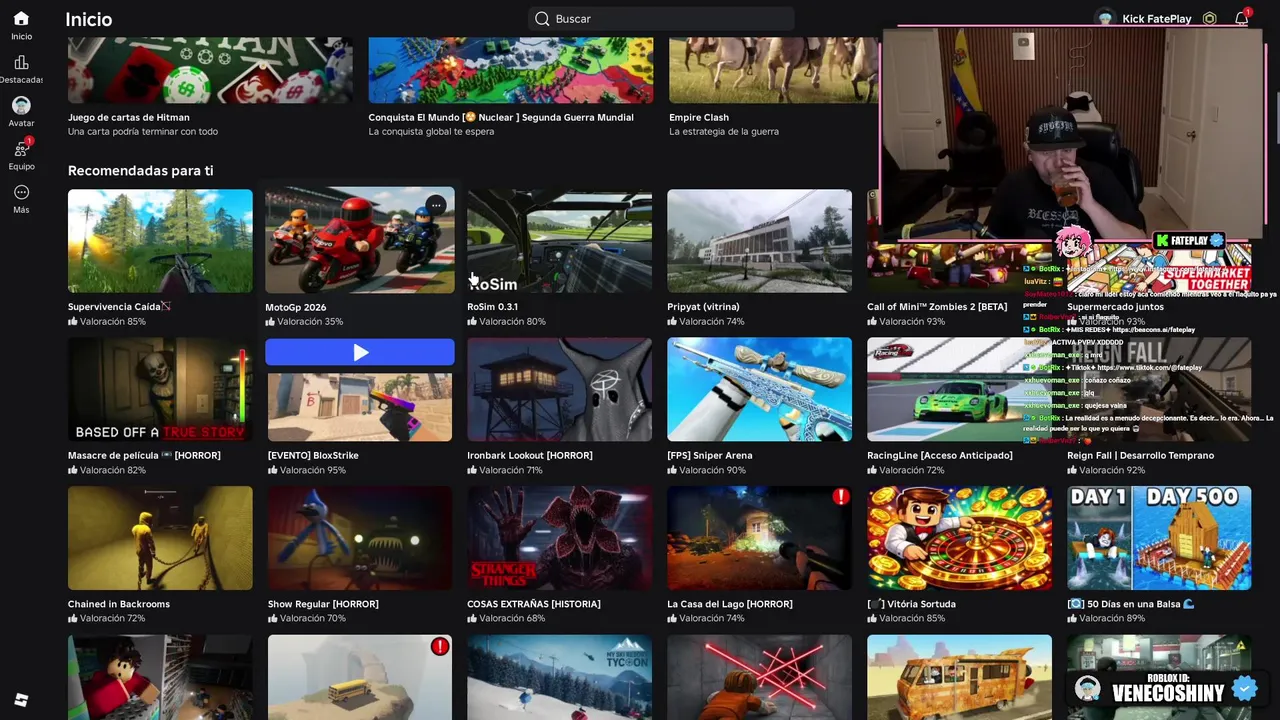Open Chained in Backrooms thumbnail
The width and height of the screenshot is (1280, 720).
pyautogui.click(x=160, y=538)
